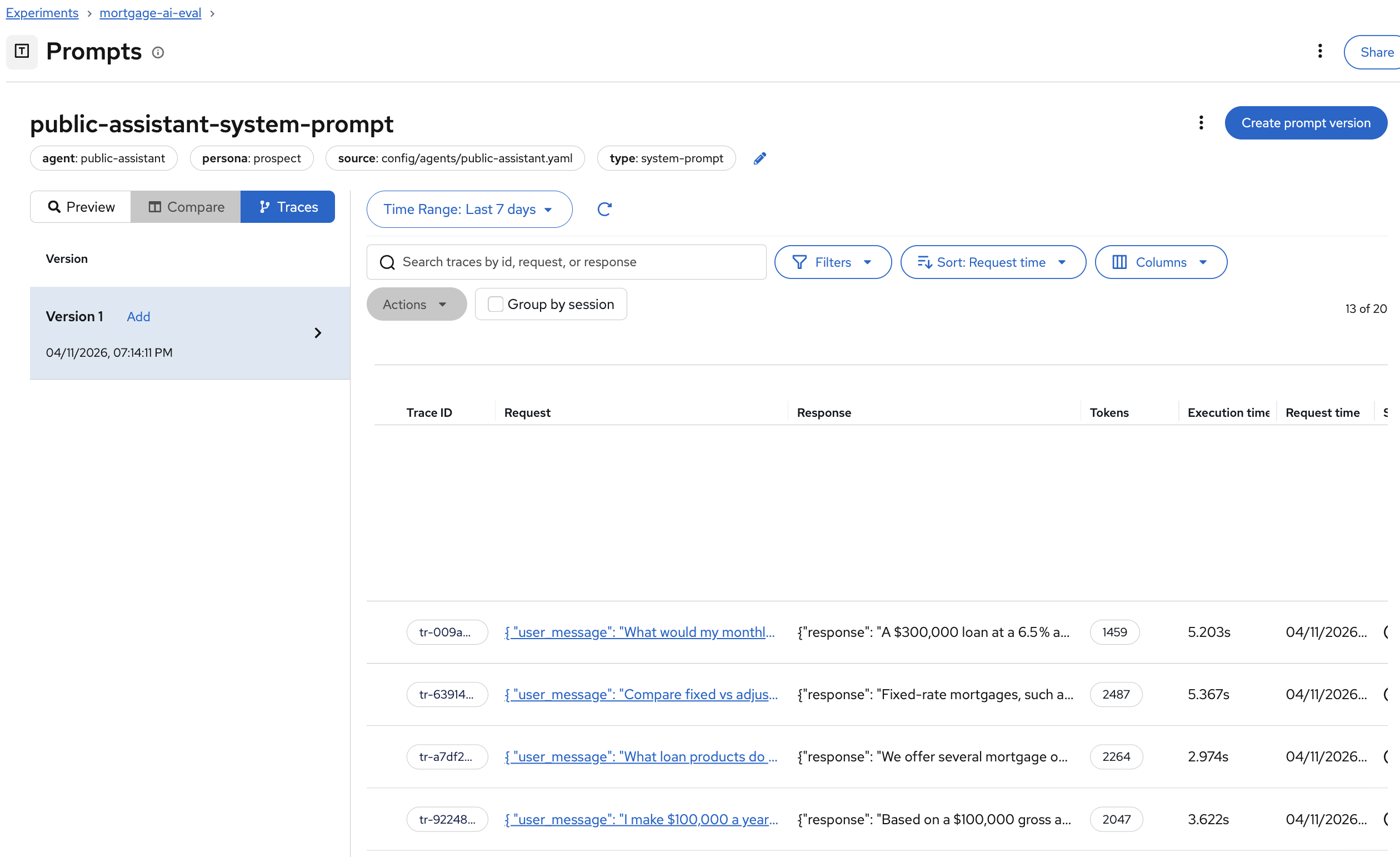
Task: Open the Time Range Last 7 days dropdown
Action: point(469,209)
